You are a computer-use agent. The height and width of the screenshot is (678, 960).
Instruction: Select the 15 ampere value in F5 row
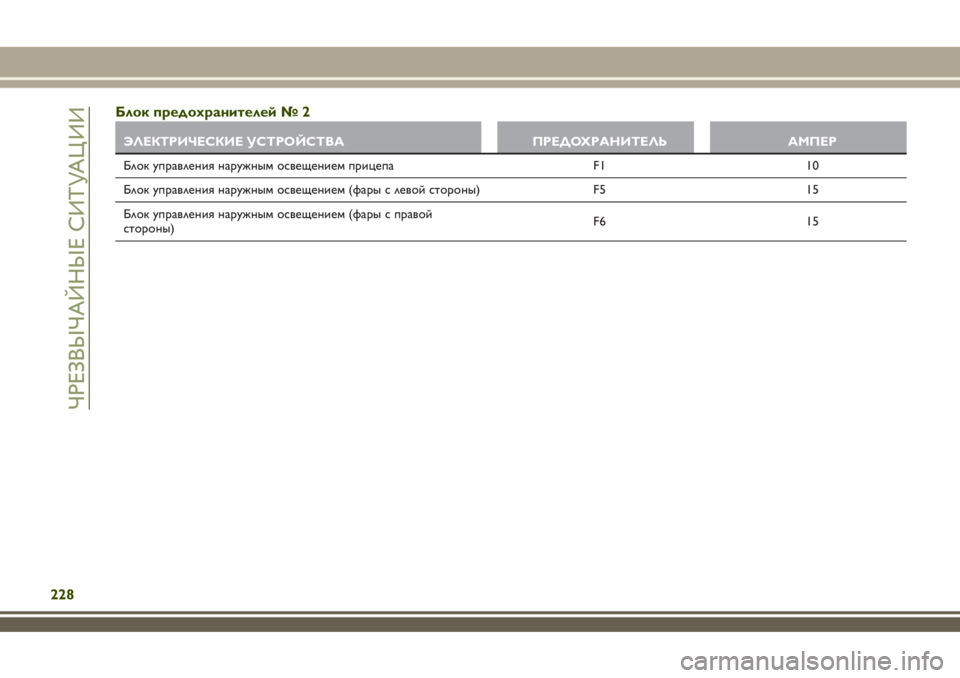(x=811, y=189)
